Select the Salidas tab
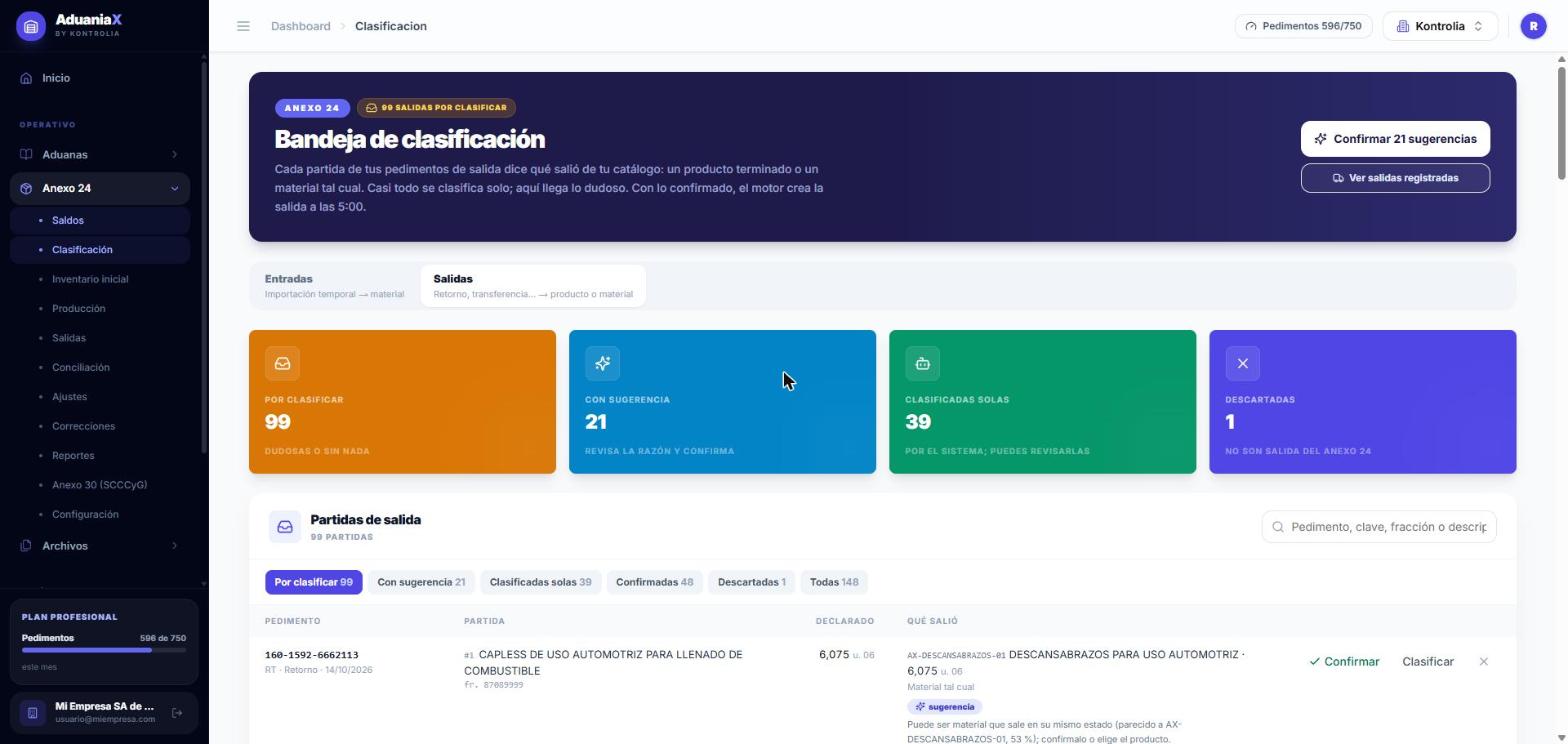The image size is (1568, 744). point(533,286)
